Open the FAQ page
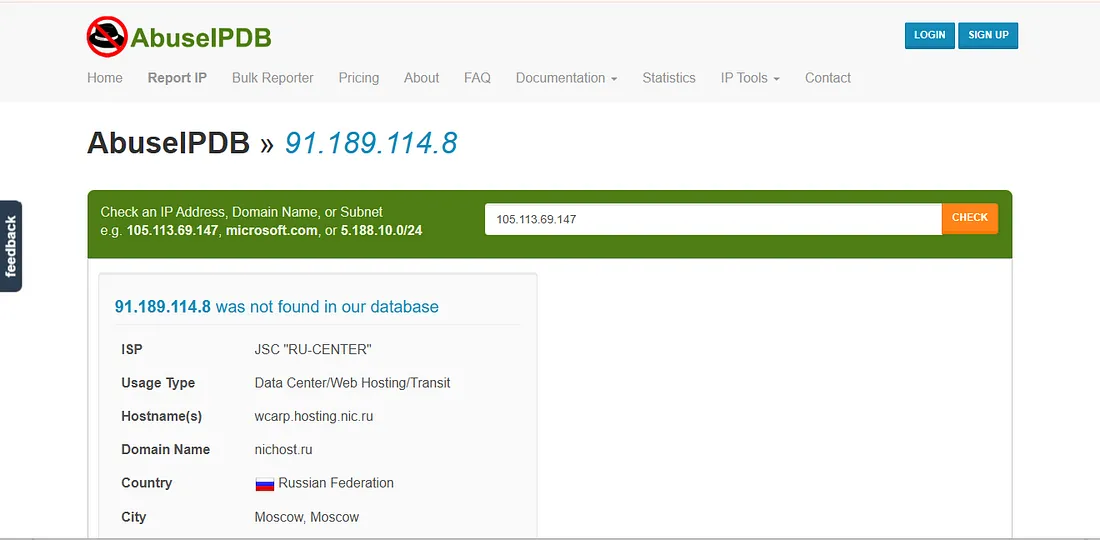Viewport: 1100px width, 540px height. click(477, 78)
